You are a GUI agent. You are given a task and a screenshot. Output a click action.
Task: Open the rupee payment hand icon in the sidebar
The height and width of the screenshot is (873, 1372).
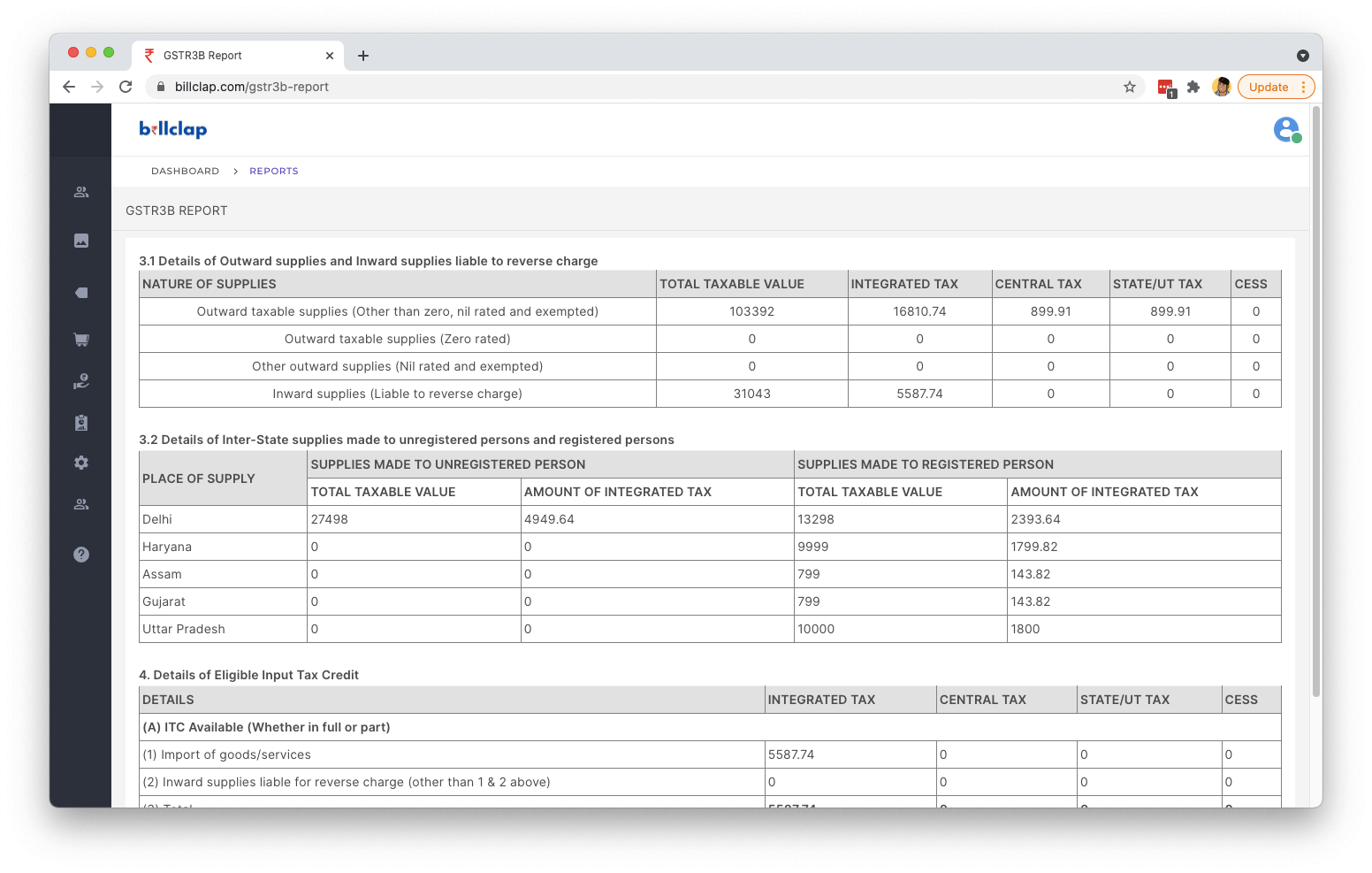(81, 381)
